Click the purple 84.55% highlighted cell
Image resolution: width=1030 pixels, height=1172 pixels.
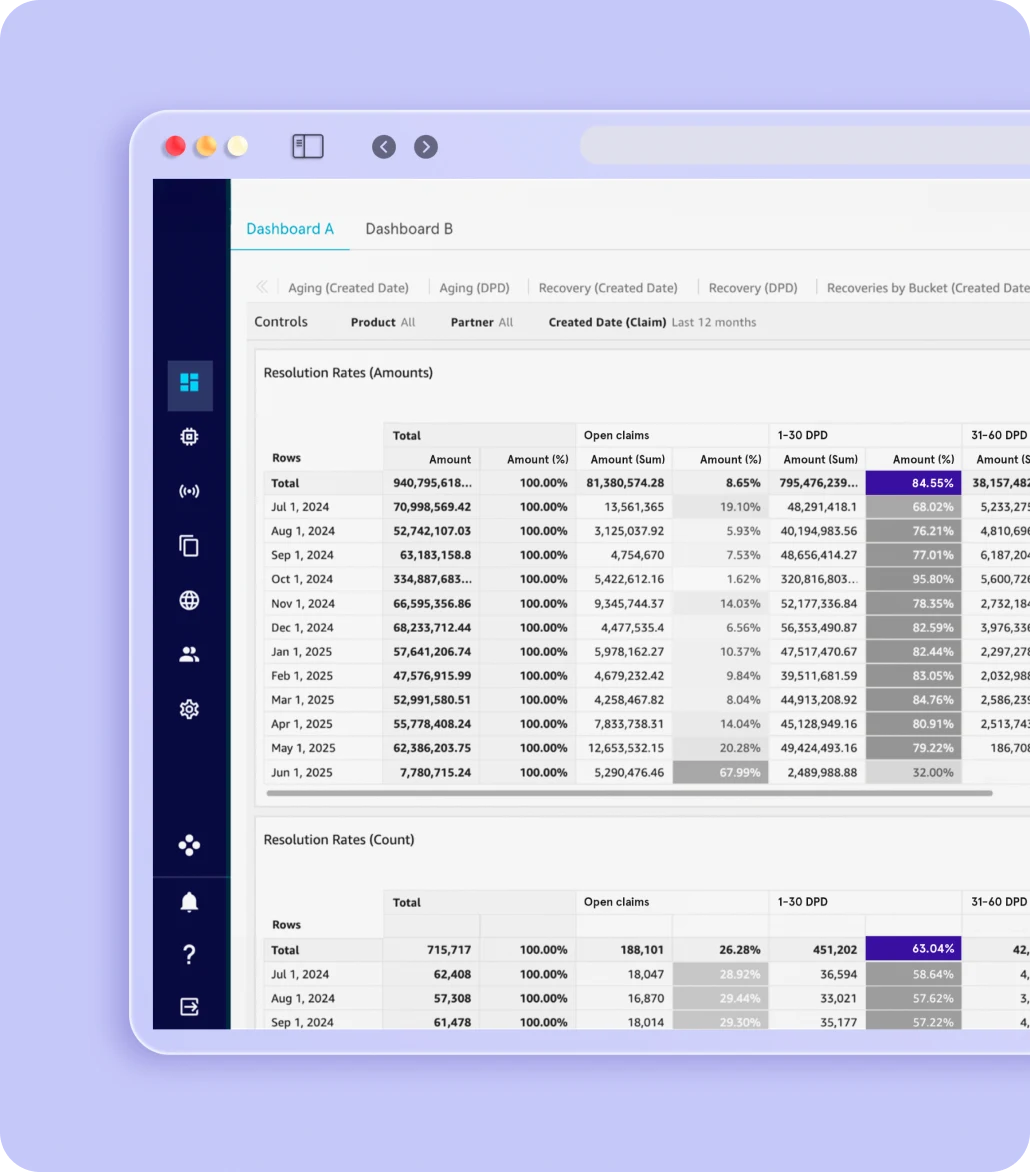click(913, 483)
